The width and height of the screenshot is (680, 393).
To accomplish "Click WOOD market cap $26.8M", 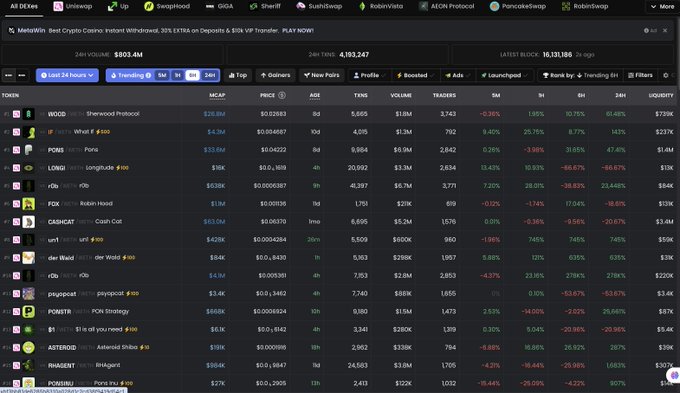I will (x=214, y=114).
